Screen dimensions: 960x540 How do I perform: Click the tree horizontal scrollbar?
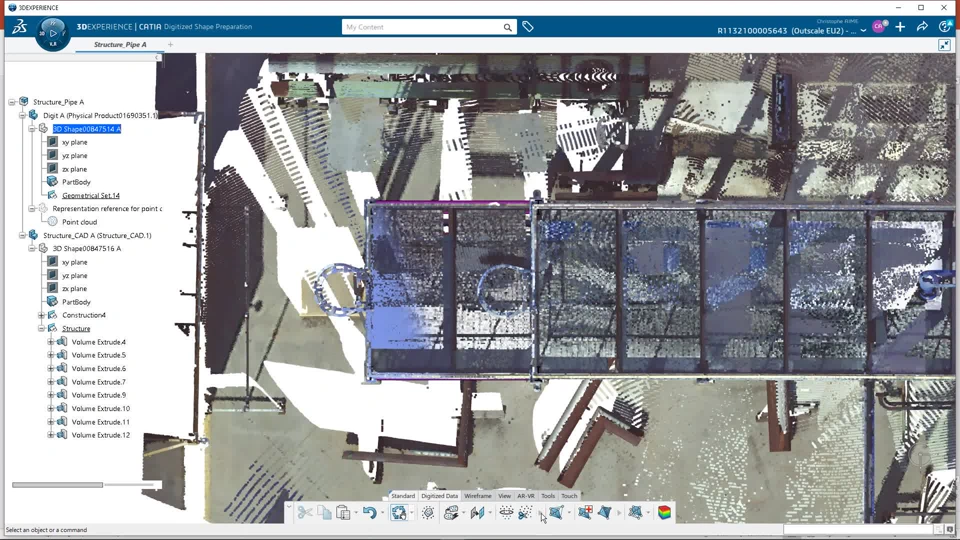(x=58, y=485)
